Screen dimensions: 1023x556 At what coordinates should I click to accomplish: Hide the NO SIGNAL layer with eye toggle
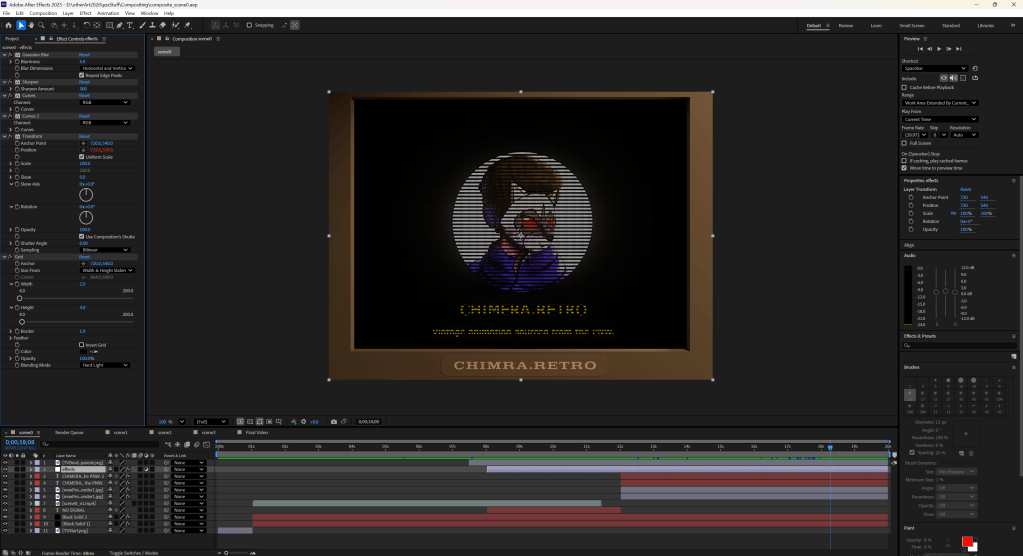(5, 510)
